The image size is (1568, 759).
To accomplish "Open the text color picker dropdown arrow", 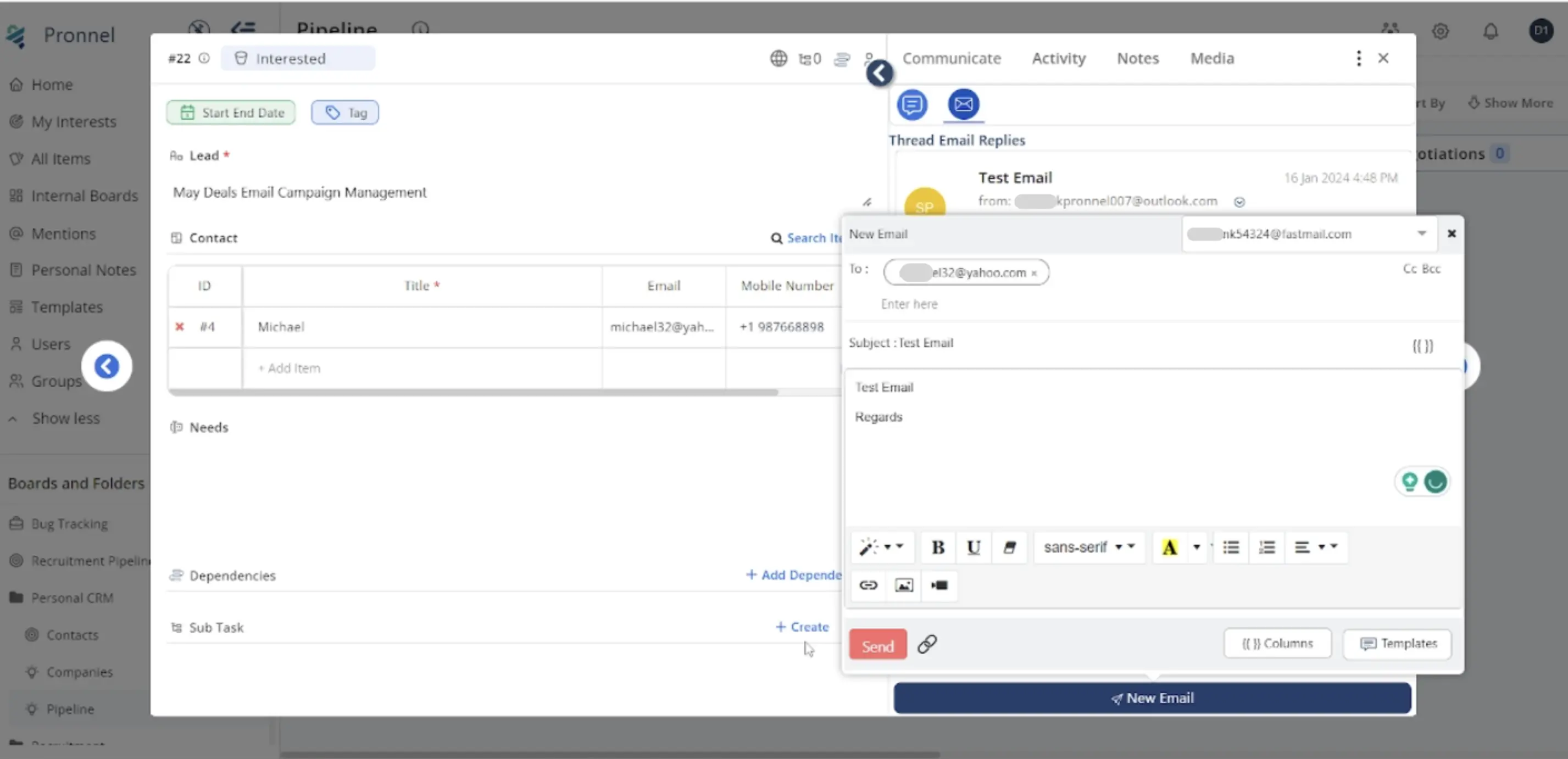I will coord(1197,547).
